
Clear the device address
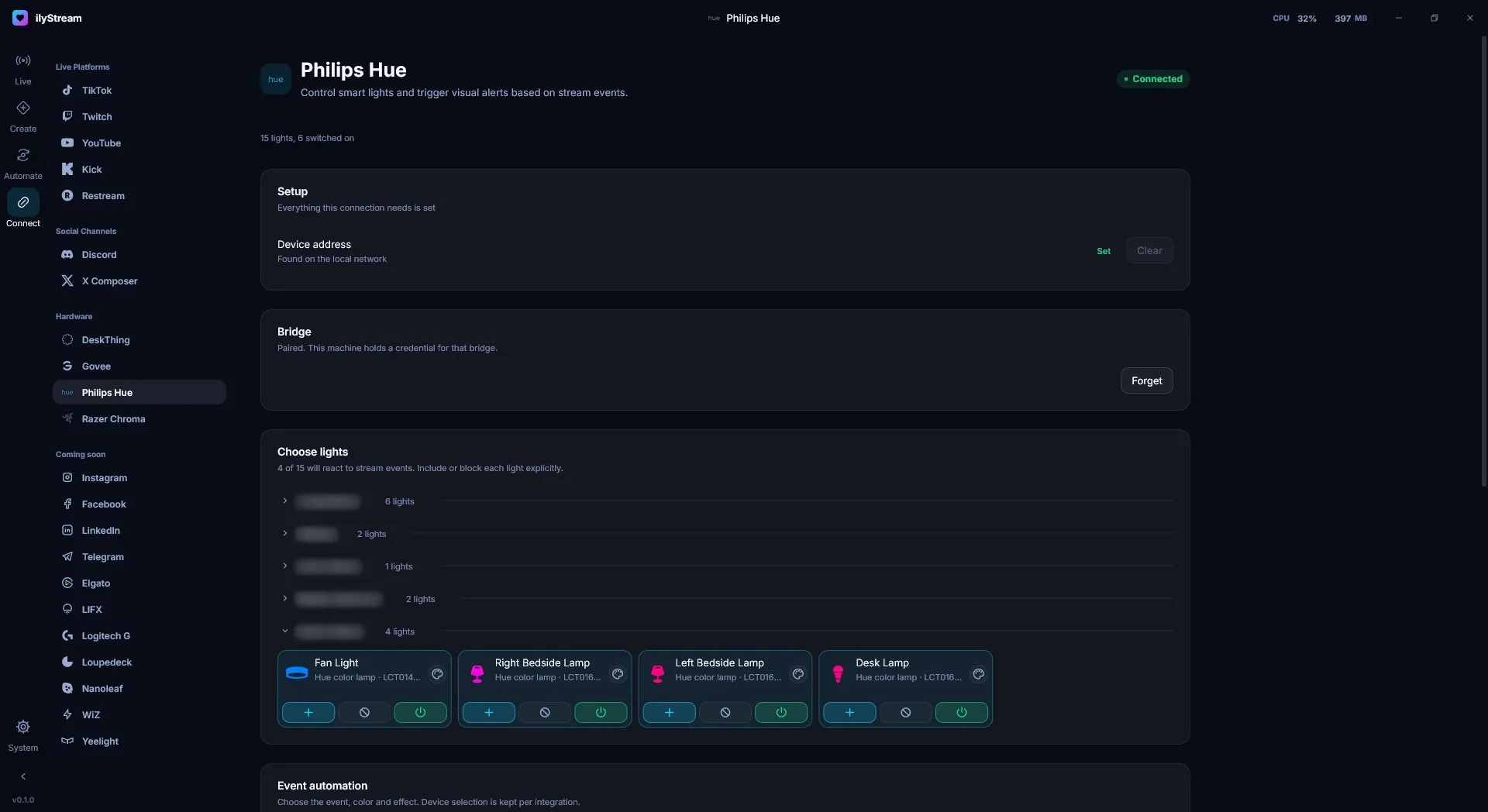tap(1149, 250)
